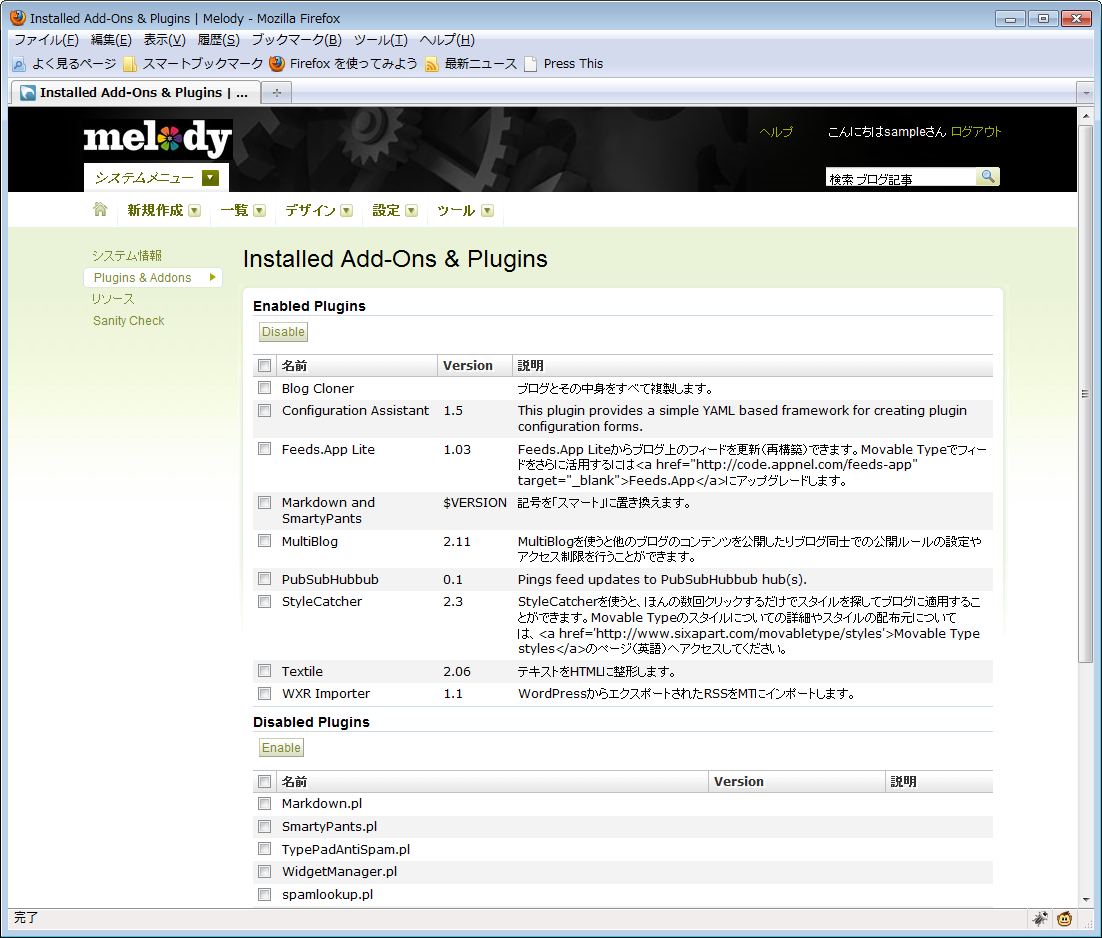Select the Installed Add-Ons & Plugins tab
This screenshot has height=938, width=1102.
pos(135,93)
